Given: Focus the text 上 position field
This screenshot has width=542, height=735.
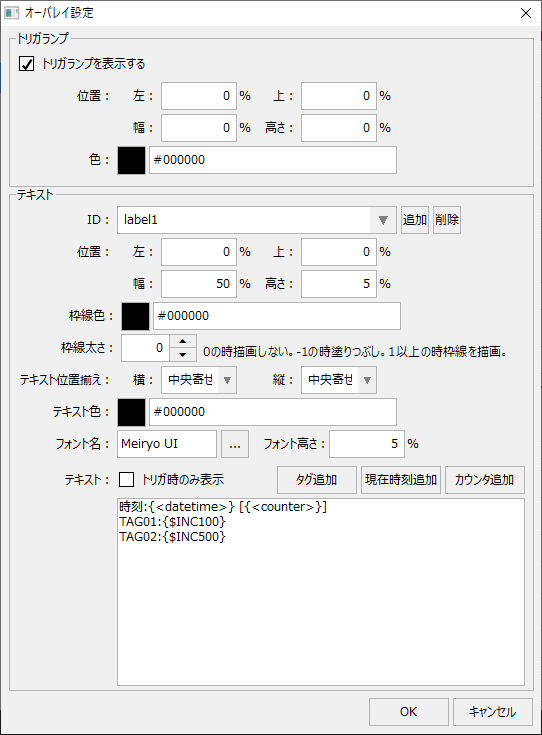Looking at the screenshot, I should pyautogui.click(x=339, y=252).
